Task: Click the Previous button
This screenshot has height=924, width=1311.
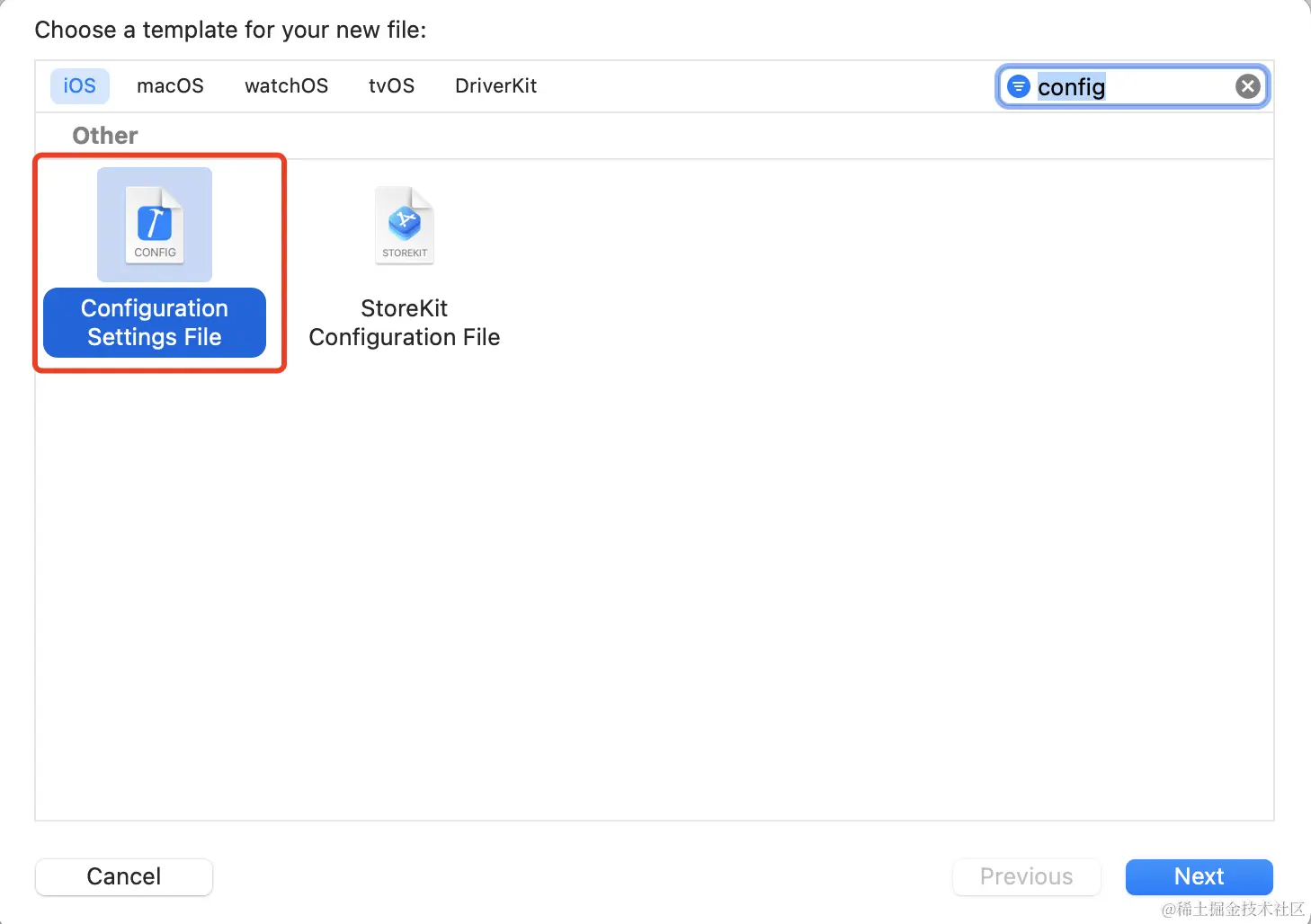Action: (1026, 876)
